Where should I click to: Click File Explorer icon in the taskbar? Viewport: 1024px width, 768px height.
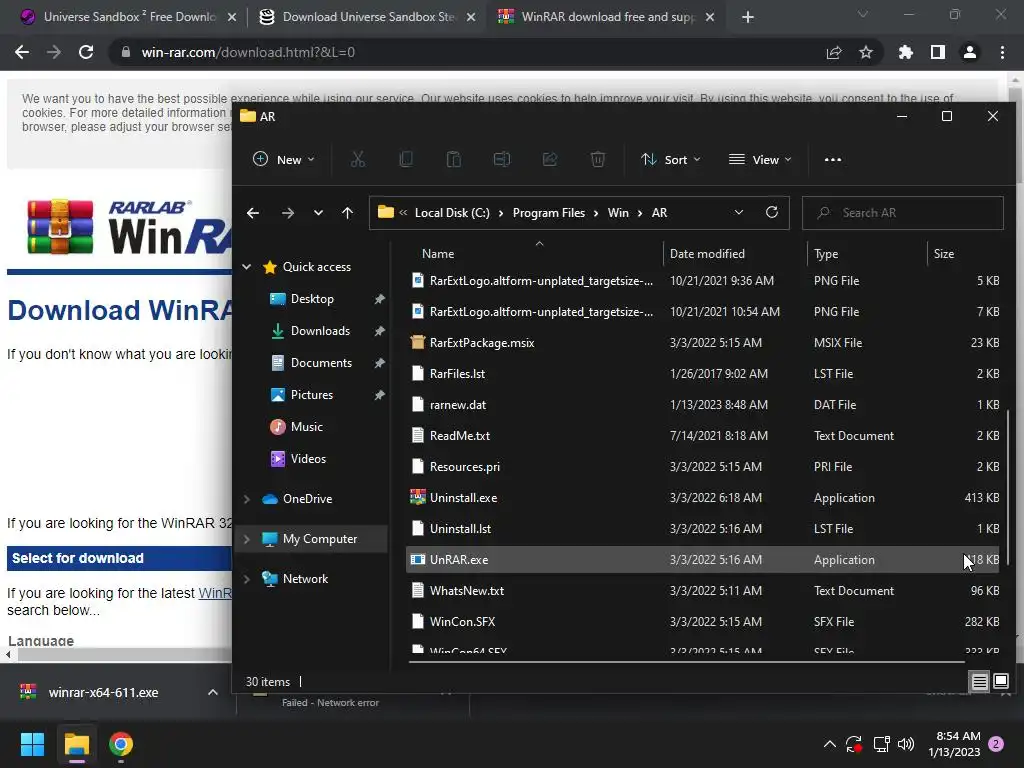pos(76,744)
